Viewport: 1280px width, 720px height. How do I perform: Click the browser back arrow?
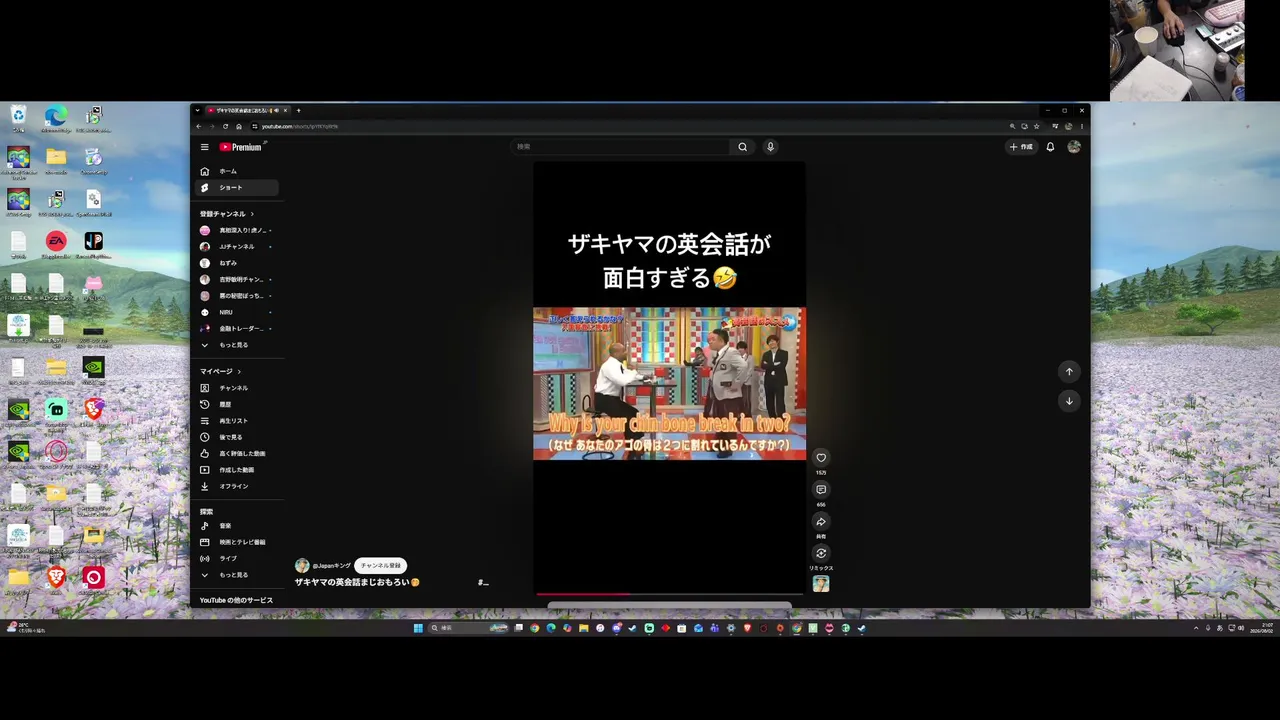[199, 127]
